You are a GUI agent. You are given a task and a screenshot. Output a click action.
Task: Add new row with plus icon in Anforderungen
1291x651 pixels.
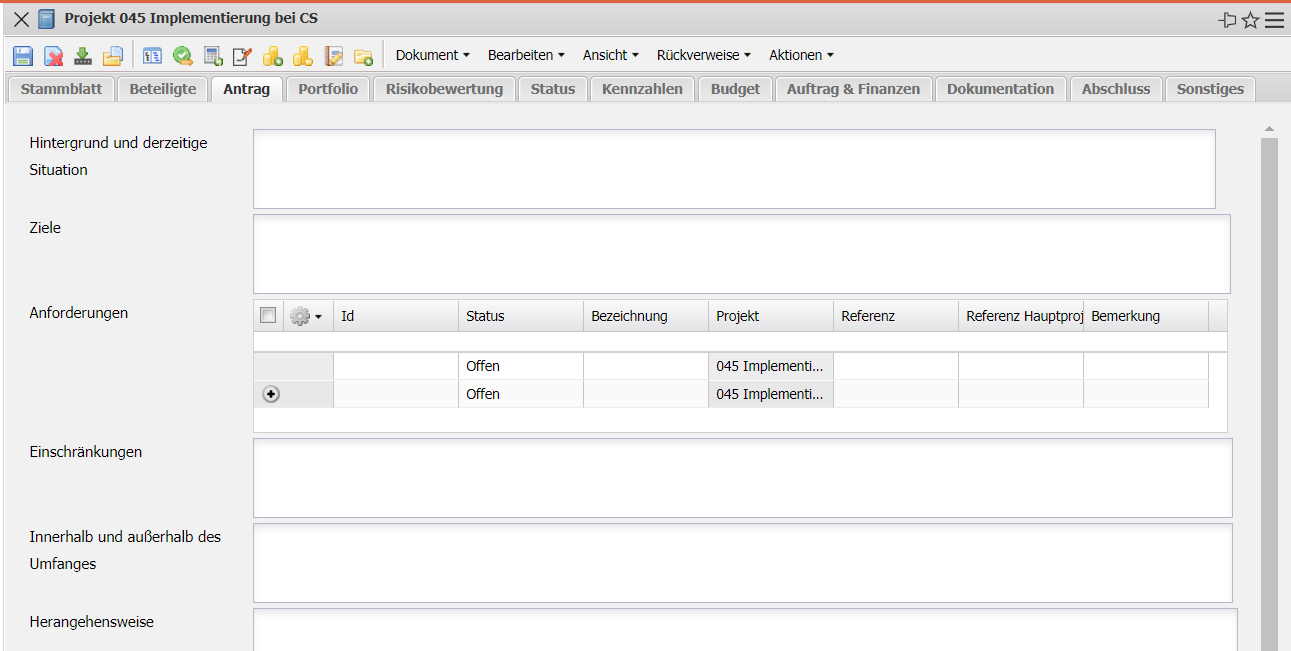tap(271, 394)
